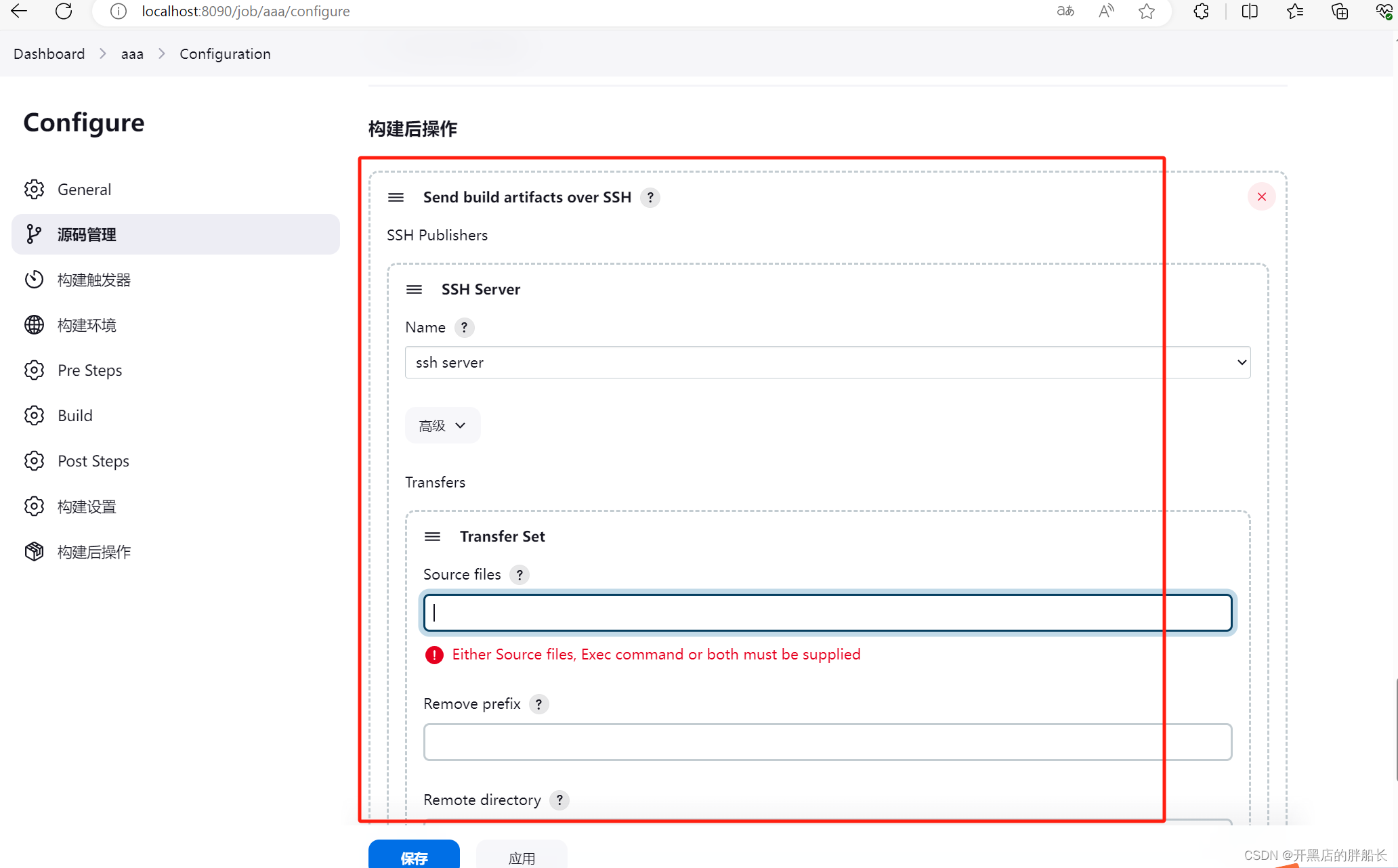The image size is (1398, 868).
Task: Toggle the split screen icon
Action: 1250,11
